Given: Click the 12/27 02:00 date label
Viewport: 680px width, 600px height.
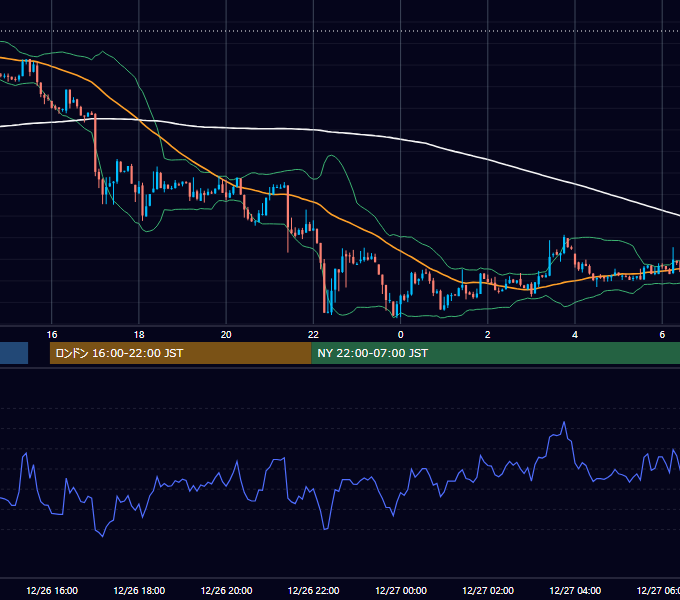Looking at the screenshot, I should coord(488,590).
